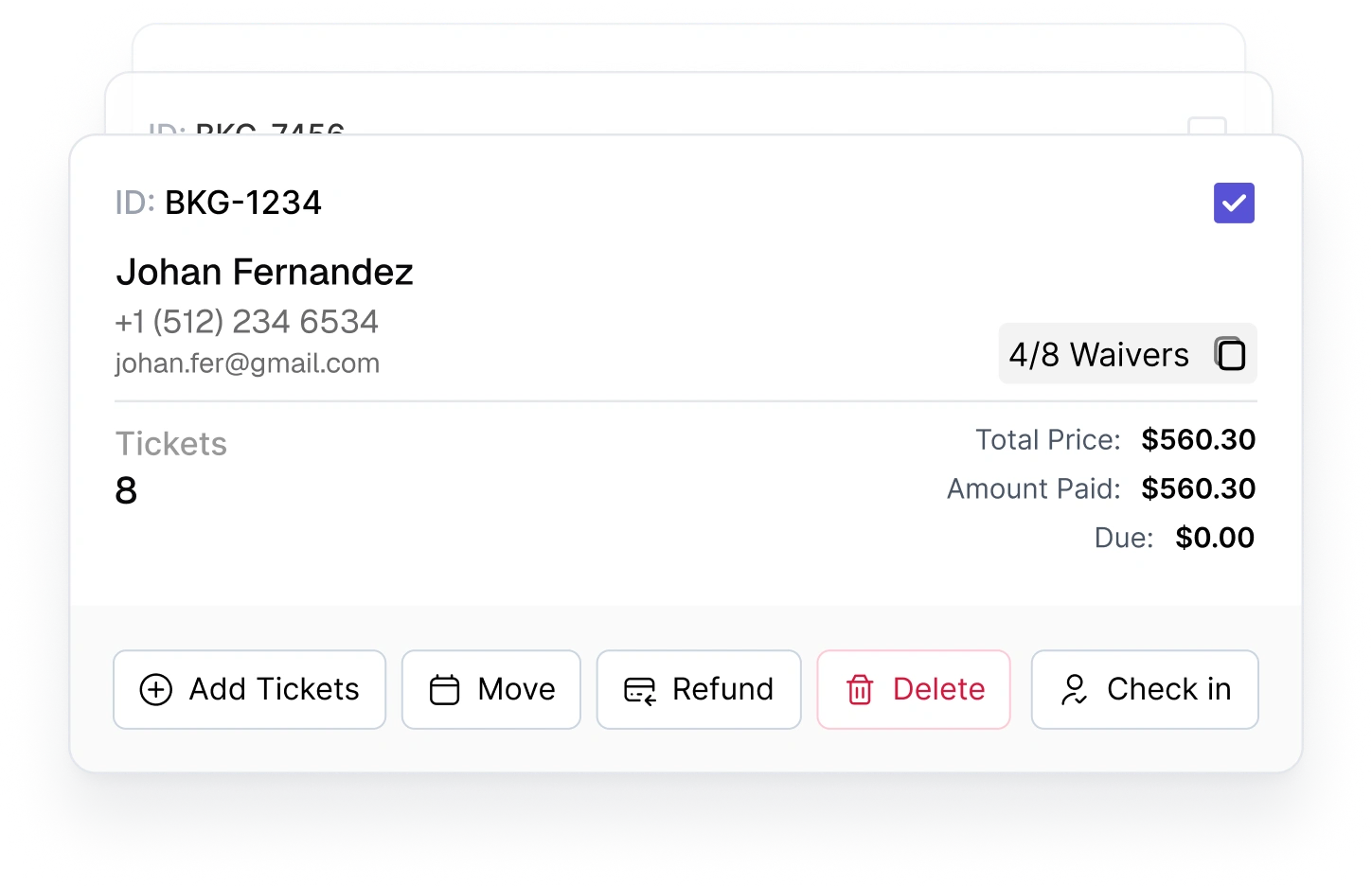1372x886 pixels.
Task: Click the Delete text in red
Action: point(938,689)
